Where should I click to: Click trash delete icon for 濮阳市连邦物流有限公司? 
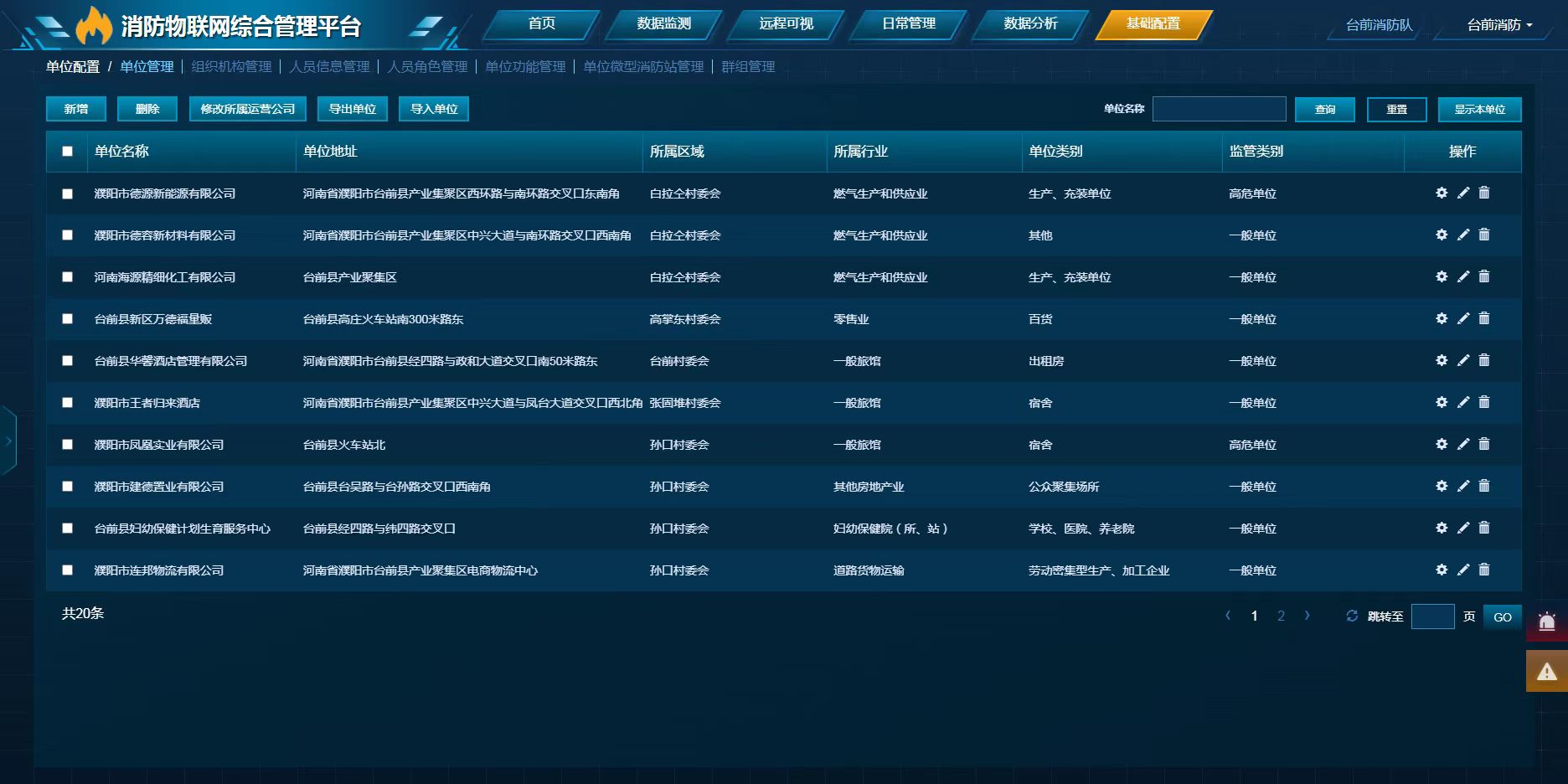point(1484,570)
